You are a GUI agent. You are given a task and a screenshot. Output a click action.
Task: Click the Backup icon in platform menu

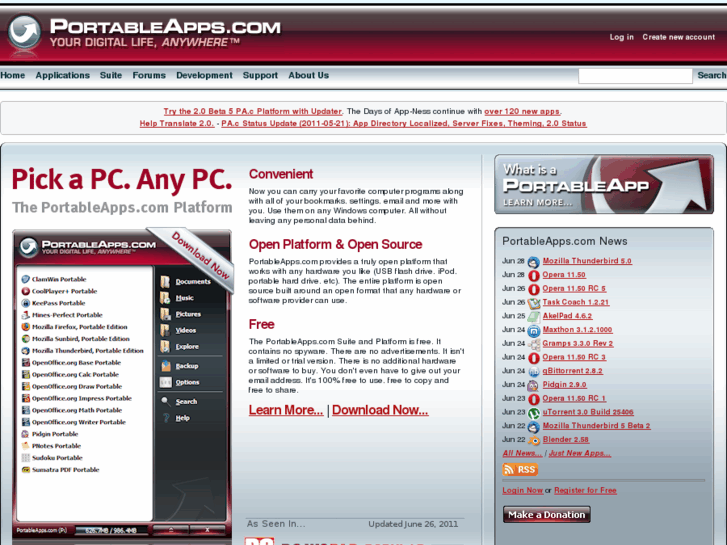[x=166, y=366]
